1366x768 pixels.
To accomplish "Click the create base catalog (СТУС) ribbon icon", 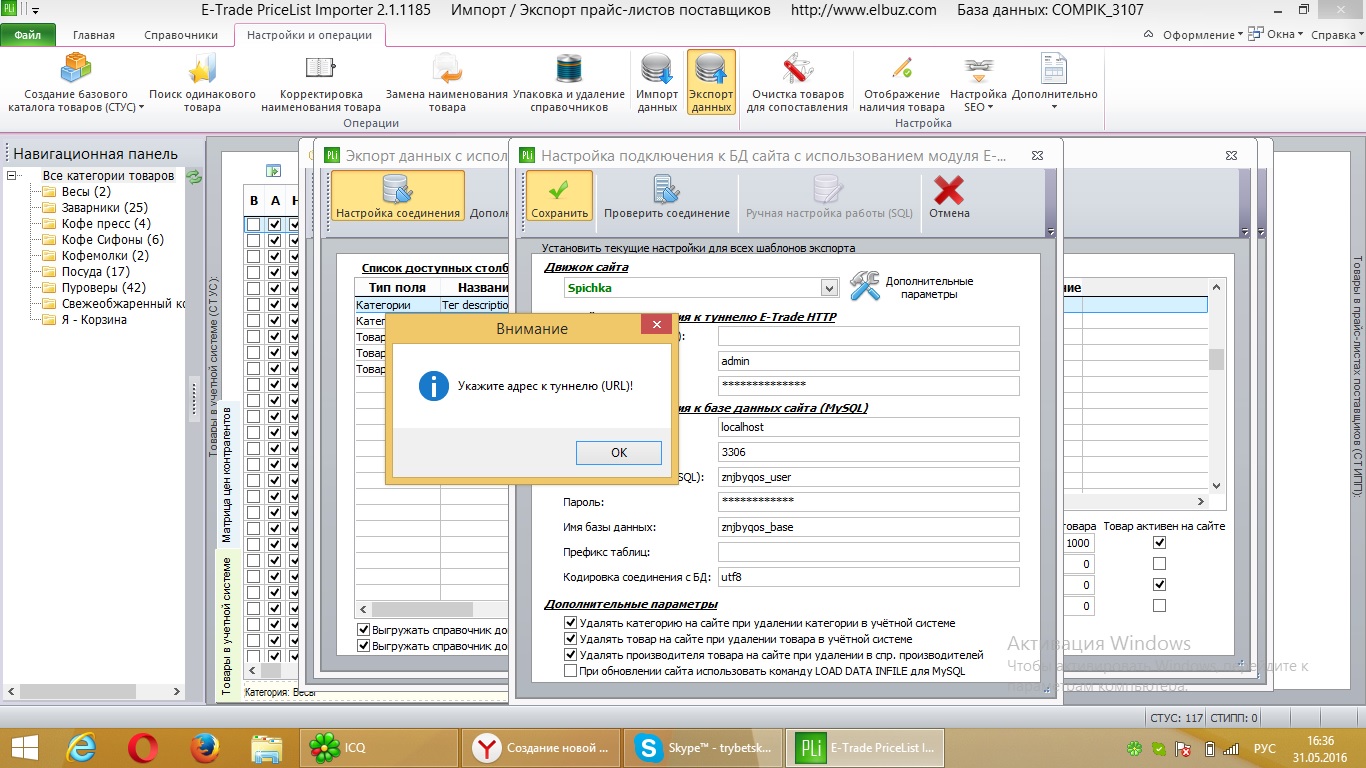I will click(x=76, y=68).
